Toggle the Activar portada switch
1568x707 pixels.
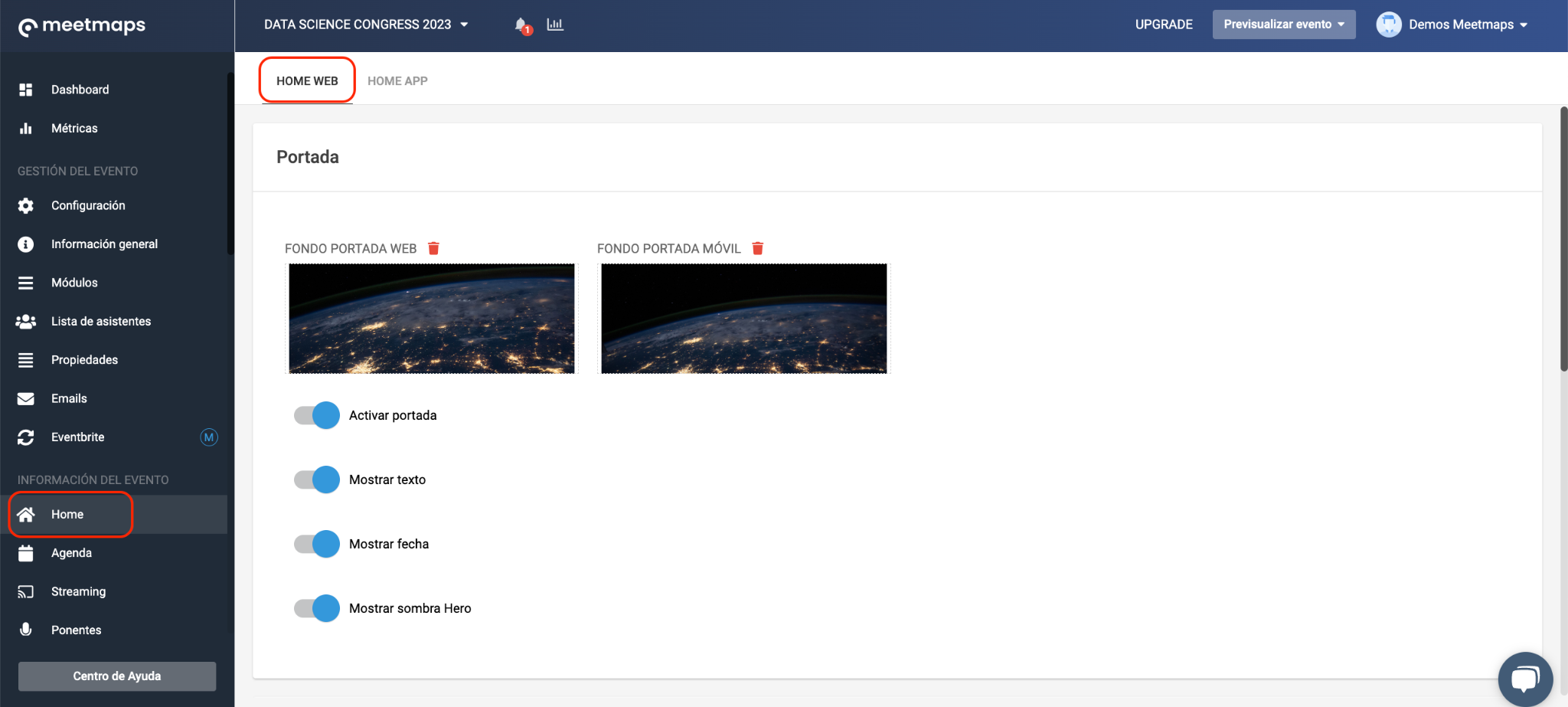[x=317, y=415]
